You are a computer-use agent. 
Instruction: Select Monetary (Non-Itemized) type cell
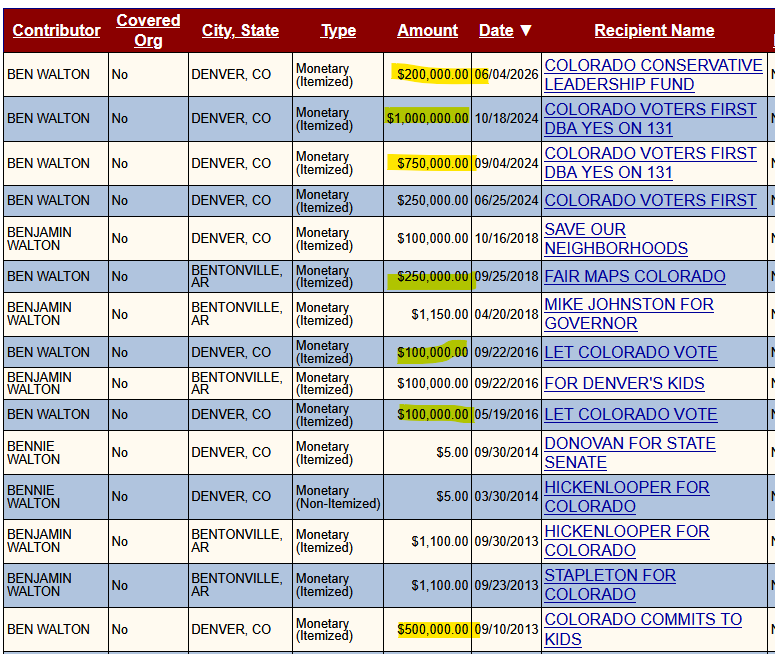point(338,497)
